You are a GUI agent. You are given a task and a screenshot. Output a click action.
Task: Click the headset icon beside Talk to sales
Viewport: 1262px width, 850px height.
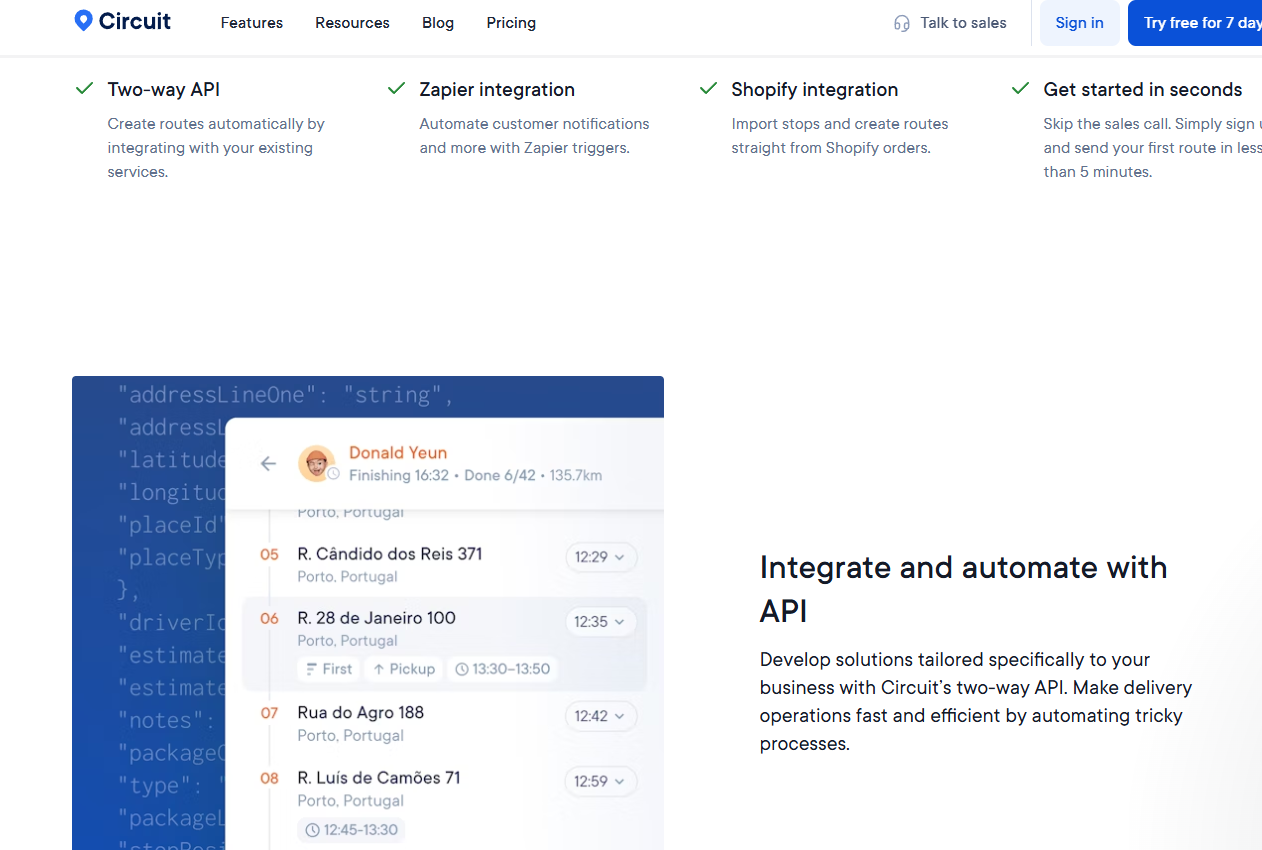902,23
